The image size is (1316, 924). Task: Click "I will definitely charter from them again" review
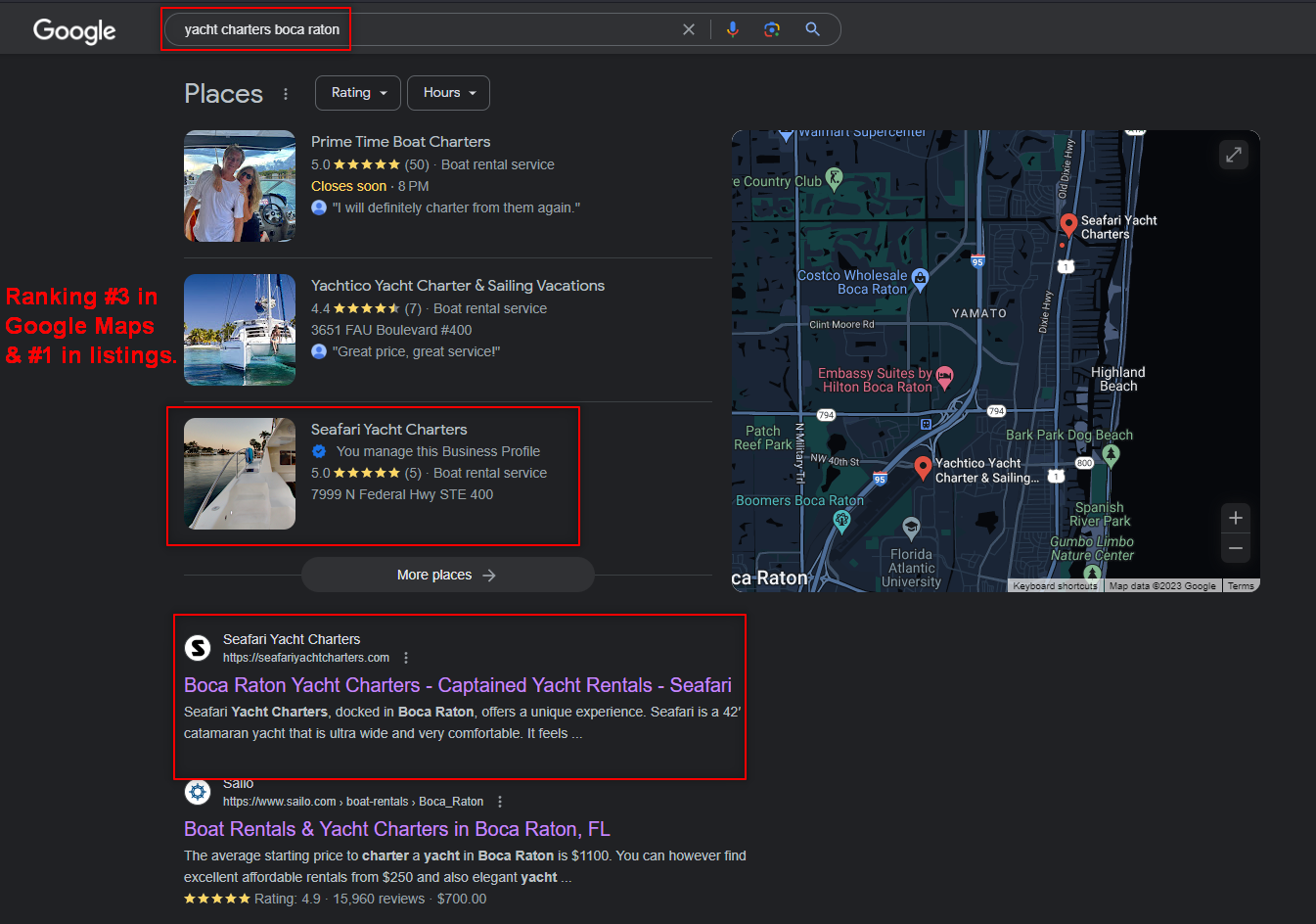point(456,208)
